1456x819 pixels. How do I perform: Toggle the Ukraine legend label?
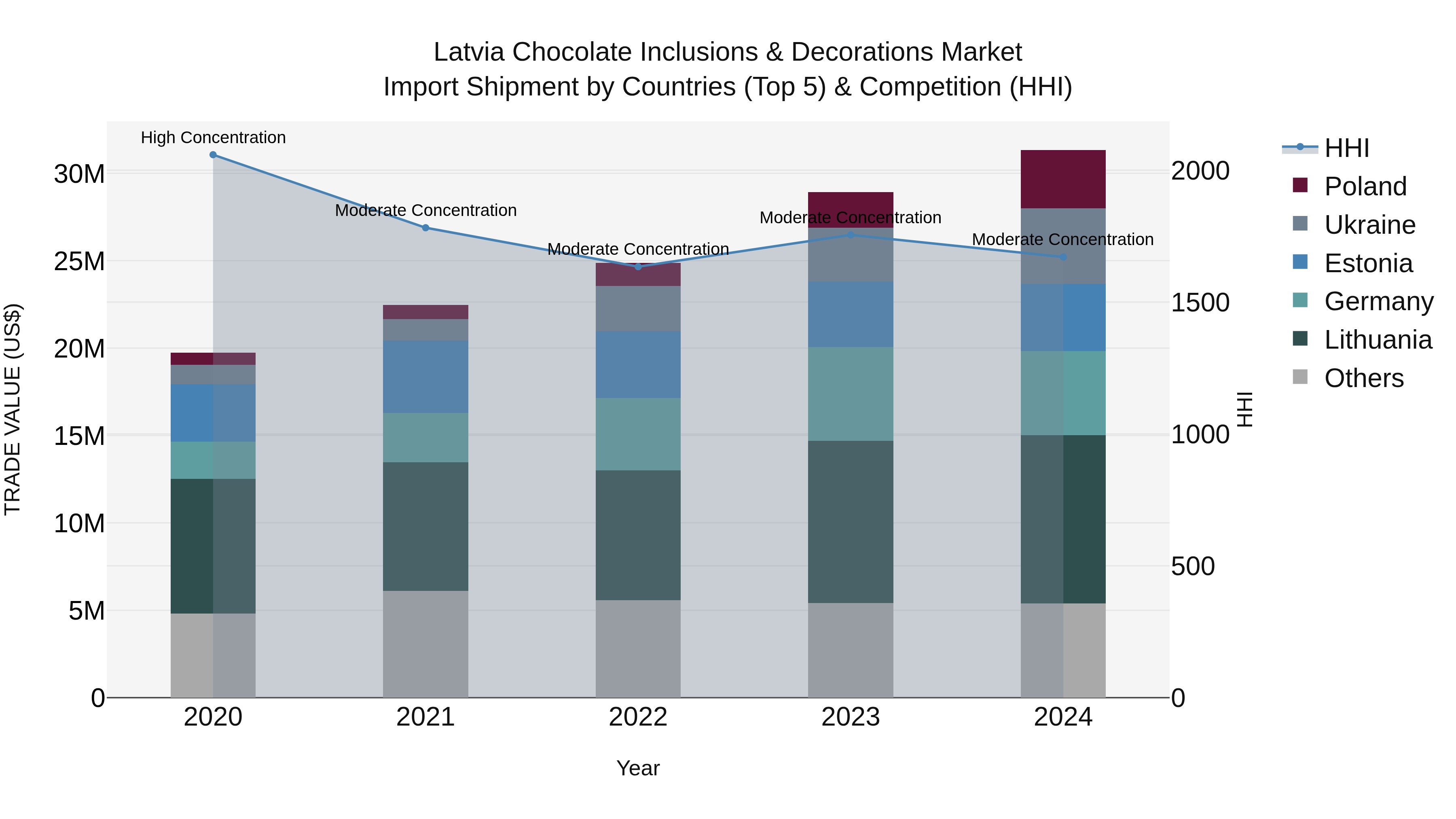[1370, 225]
